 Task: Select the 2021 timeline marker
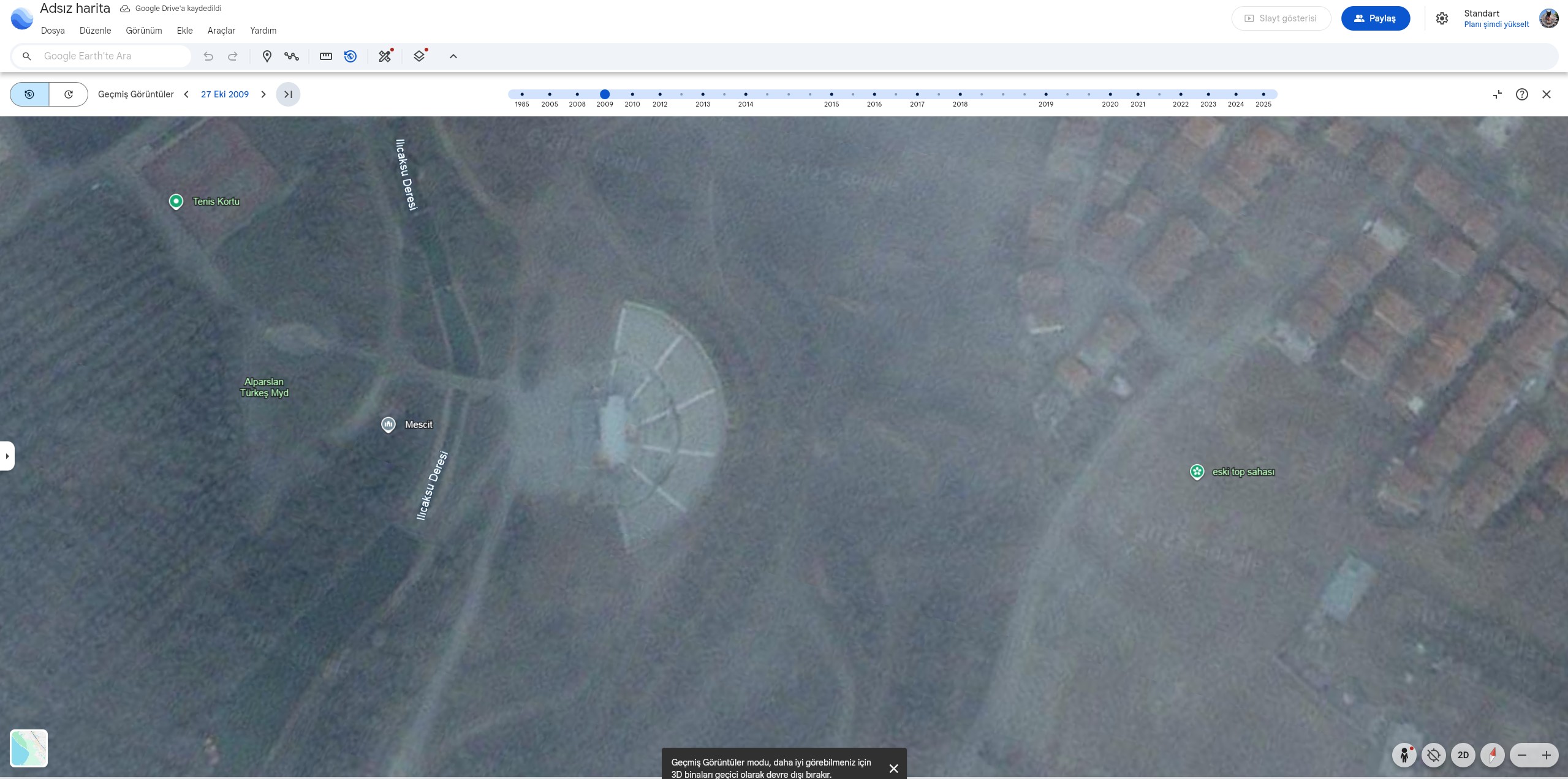1138,94
